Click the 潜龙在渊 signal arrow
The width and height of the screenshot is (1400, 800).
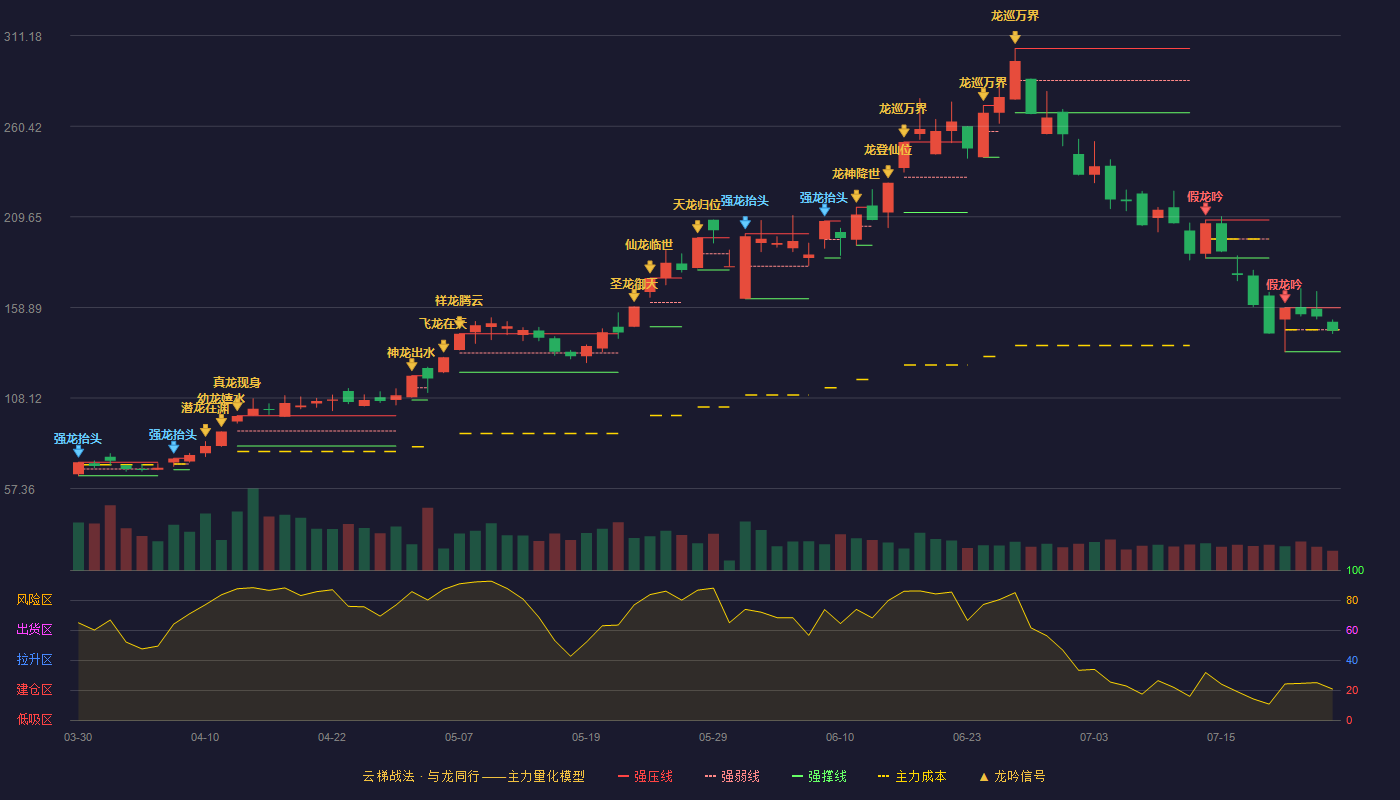[x=205, y=431]
